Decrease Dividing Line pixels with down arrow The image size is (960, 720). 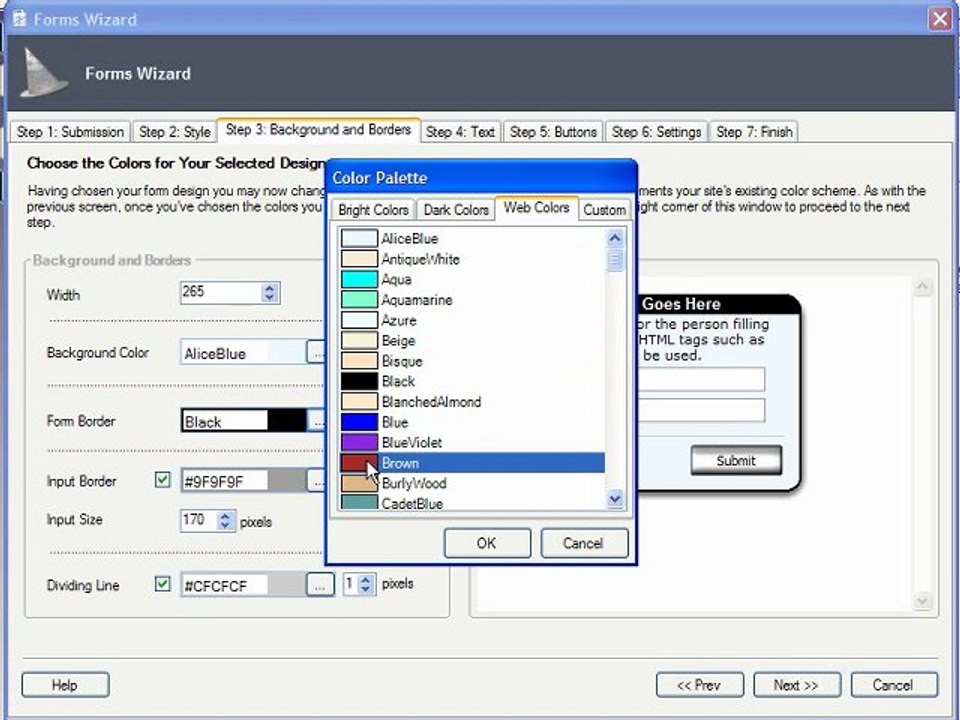pos(366,589)
